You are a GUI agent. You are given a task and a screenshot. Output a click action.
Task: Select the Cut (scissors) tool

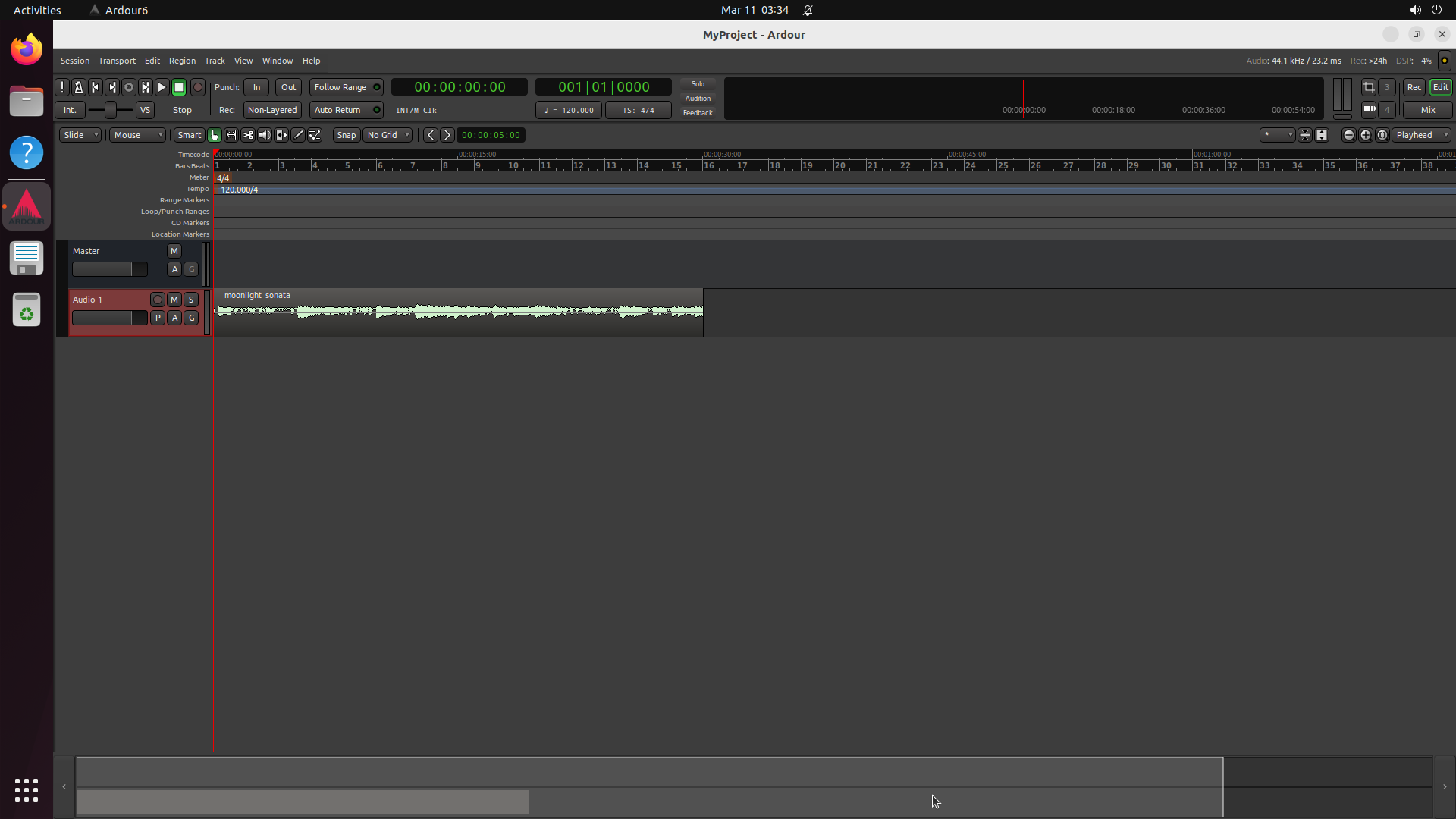point(248,135)
